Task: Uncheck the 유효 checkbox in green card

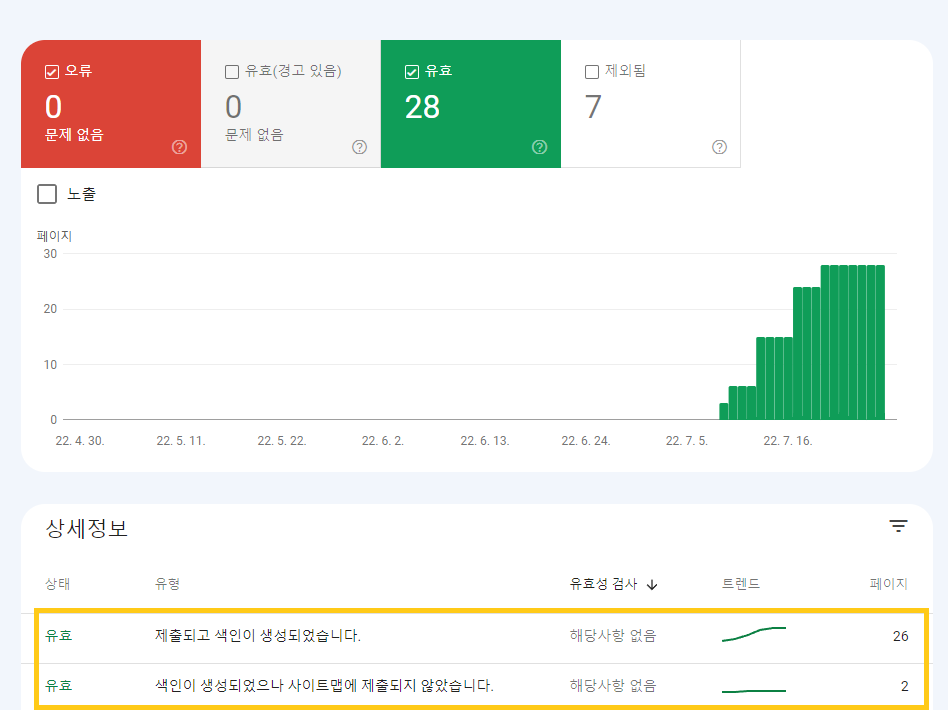Action: [412, 72]
